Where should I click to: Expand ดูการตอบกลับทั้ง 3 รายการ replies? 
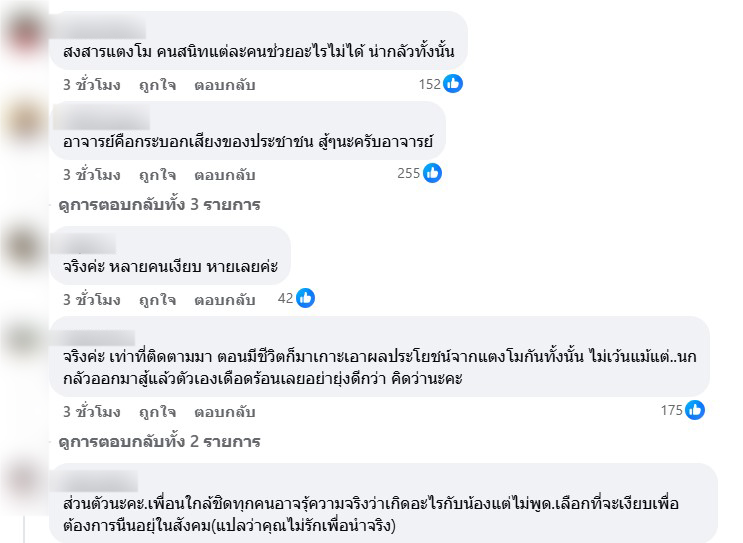[160, 205]
